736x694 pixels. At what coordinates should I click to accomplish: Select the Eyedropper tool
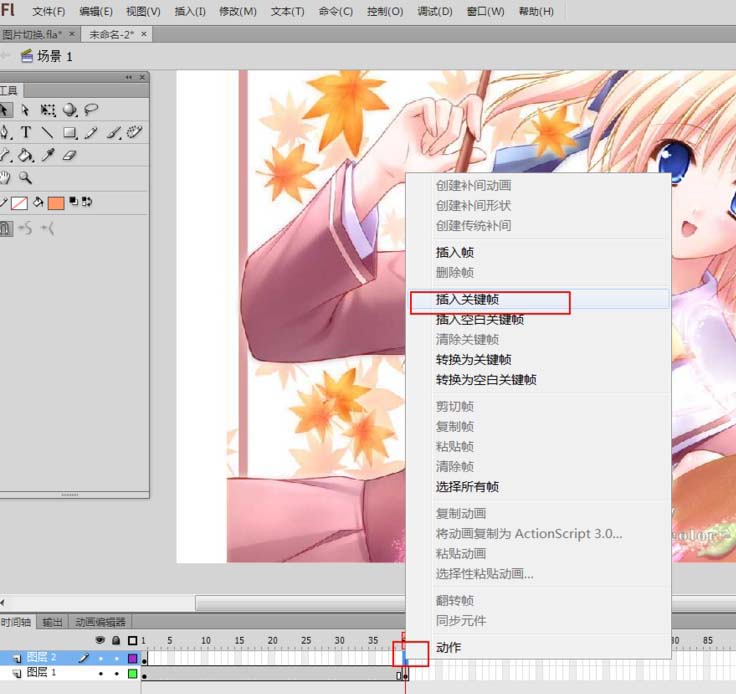tap(48, 155)
